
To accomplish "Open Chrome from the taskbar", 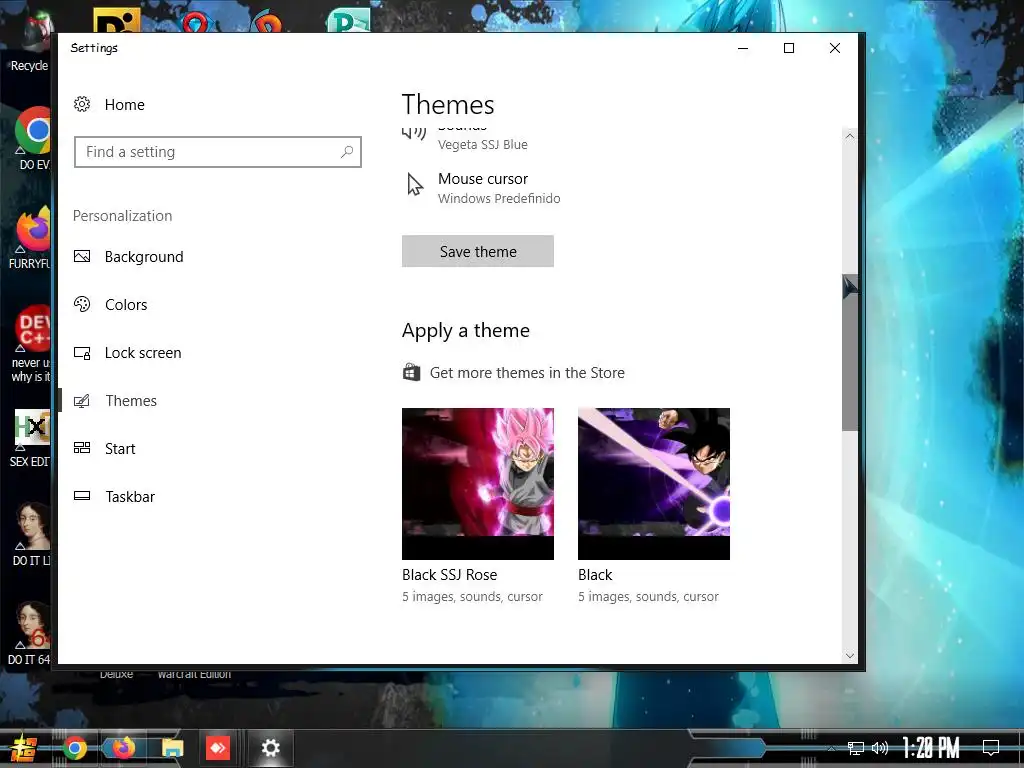I will pos(74,748).
